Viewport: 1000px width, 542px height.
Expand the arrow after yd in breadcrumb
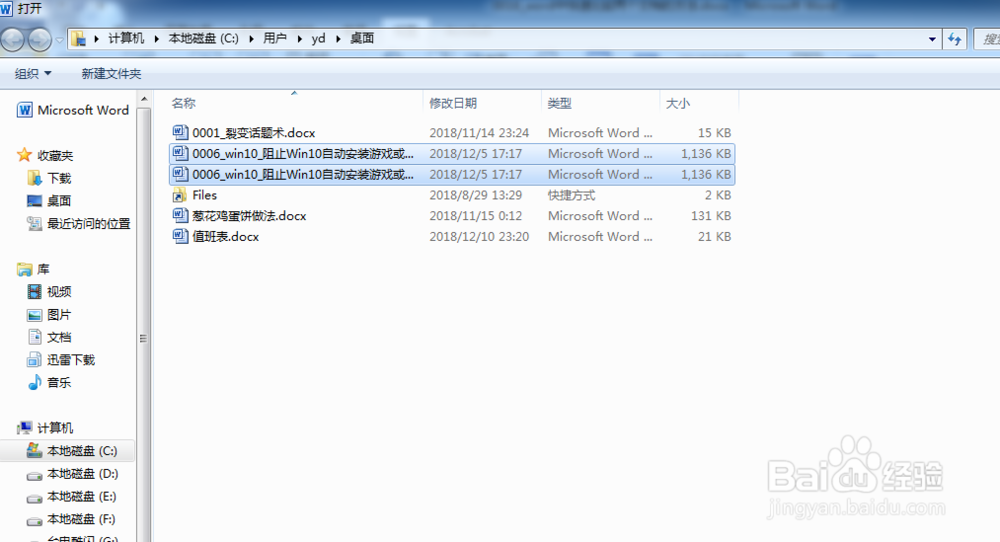(x=338, y=39)
